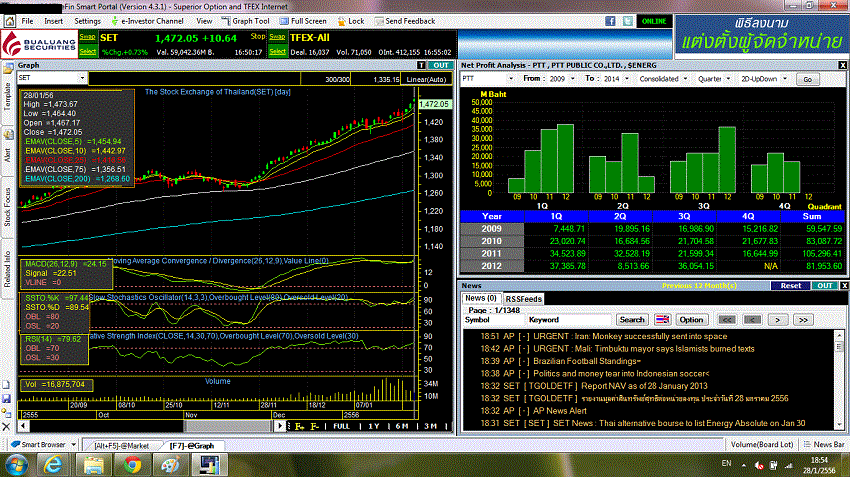Open the e-Investor Channel

(x=147, y=21)
